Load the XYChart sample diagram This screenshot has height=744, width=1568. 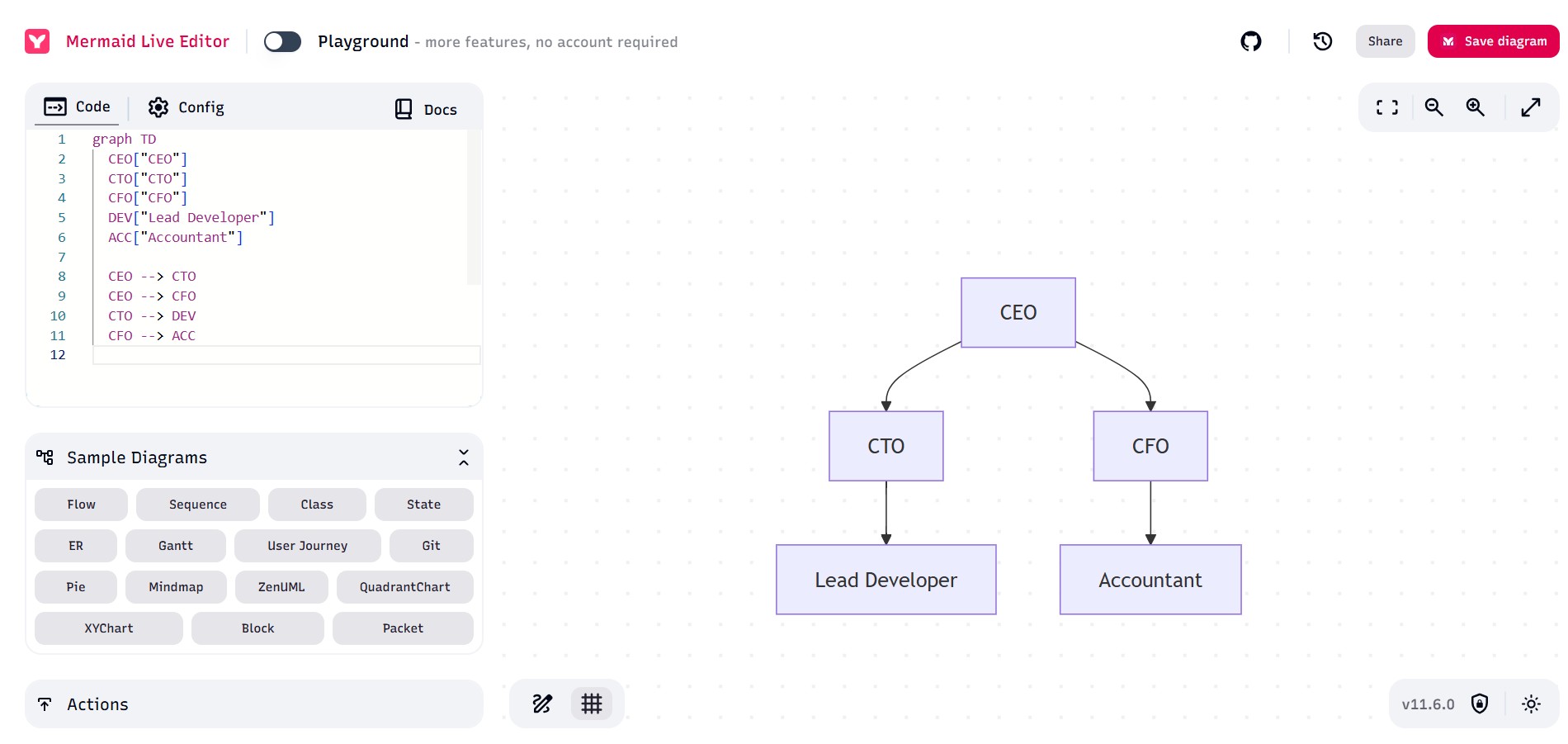pos(109,628)
